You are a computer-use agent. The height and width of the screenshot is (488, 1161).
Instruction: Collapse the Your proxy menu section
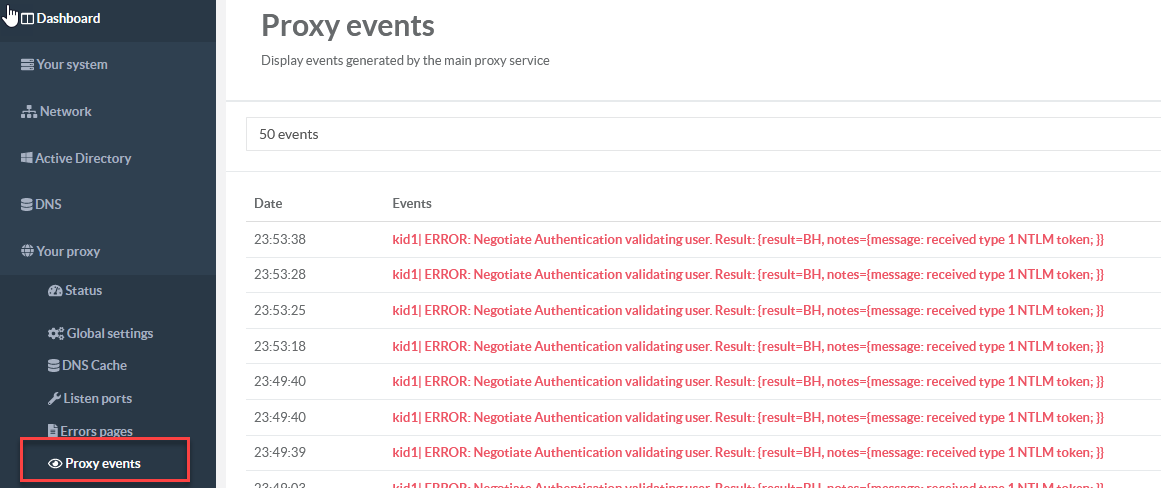68,252
